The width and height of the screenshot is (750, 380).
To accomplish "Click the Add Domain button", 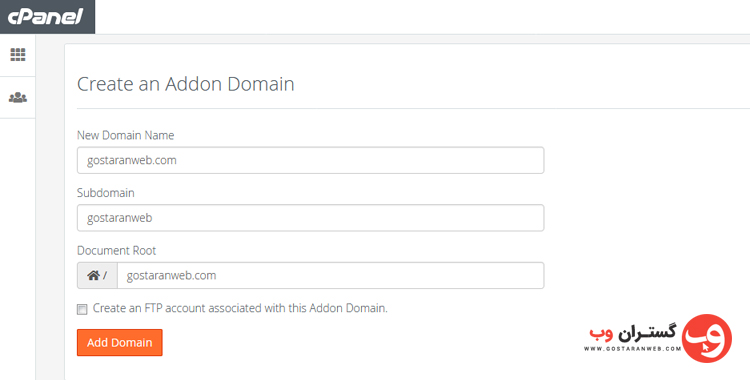I will point(120,343).
